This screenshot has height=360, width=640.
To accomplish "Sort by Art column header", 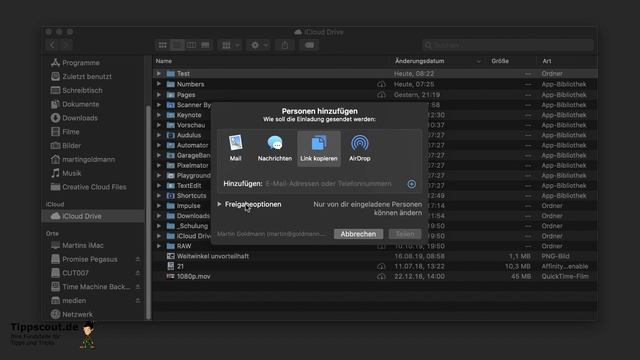I will point(547,61).
